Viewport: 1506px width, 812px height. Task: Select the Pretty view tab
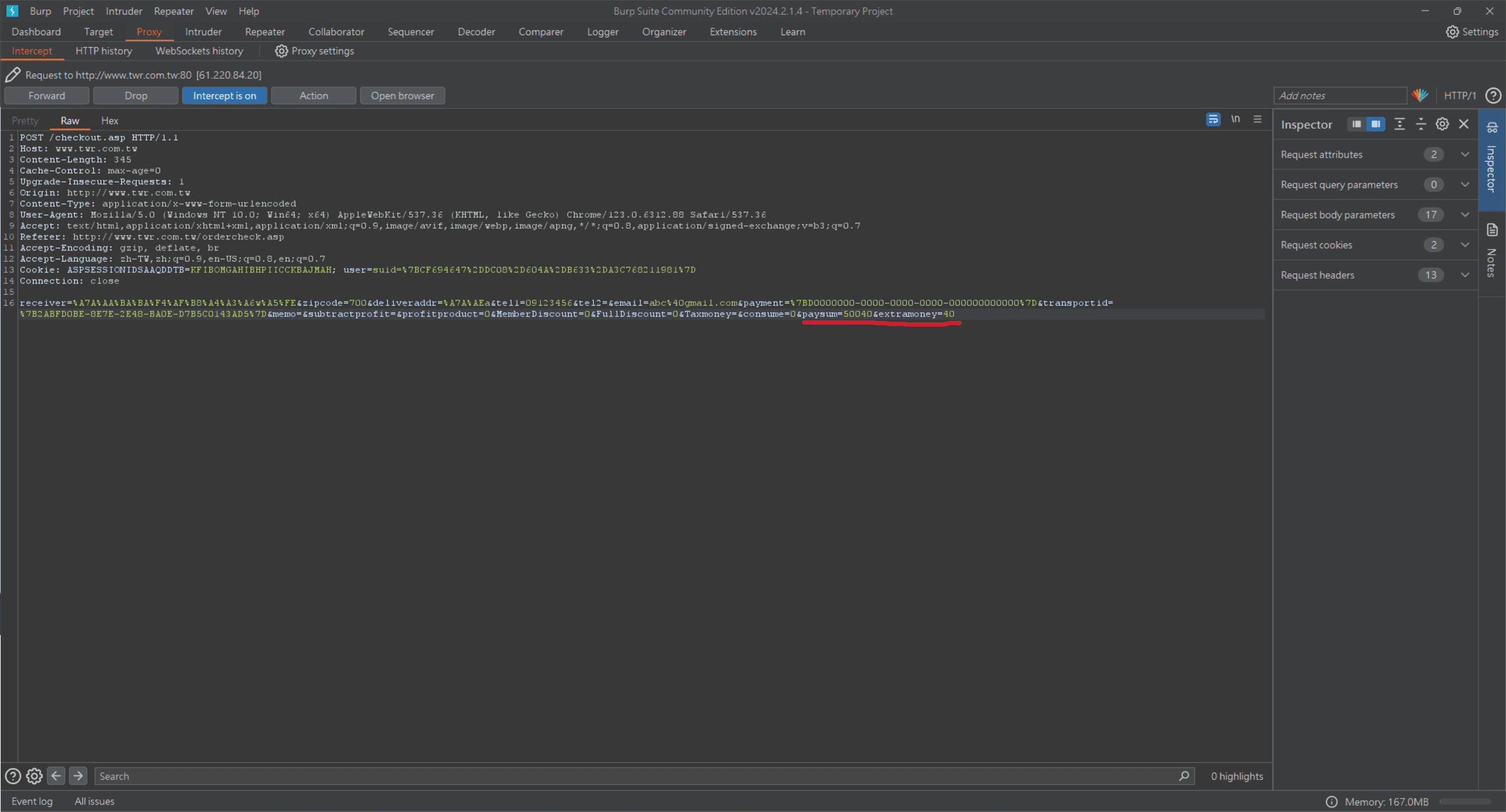coord(25,121)
